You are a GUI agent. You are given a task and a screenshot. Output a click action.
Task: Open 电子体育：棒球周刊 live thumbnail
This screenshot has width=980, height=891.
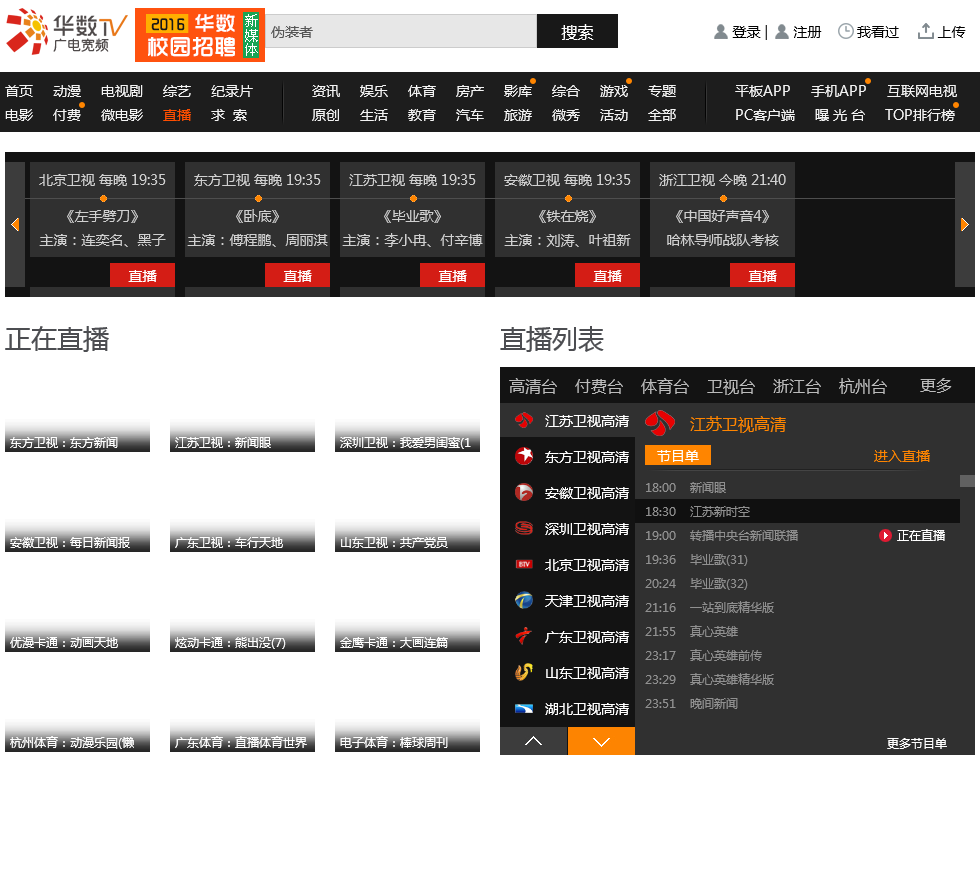(x=408, y=711)
